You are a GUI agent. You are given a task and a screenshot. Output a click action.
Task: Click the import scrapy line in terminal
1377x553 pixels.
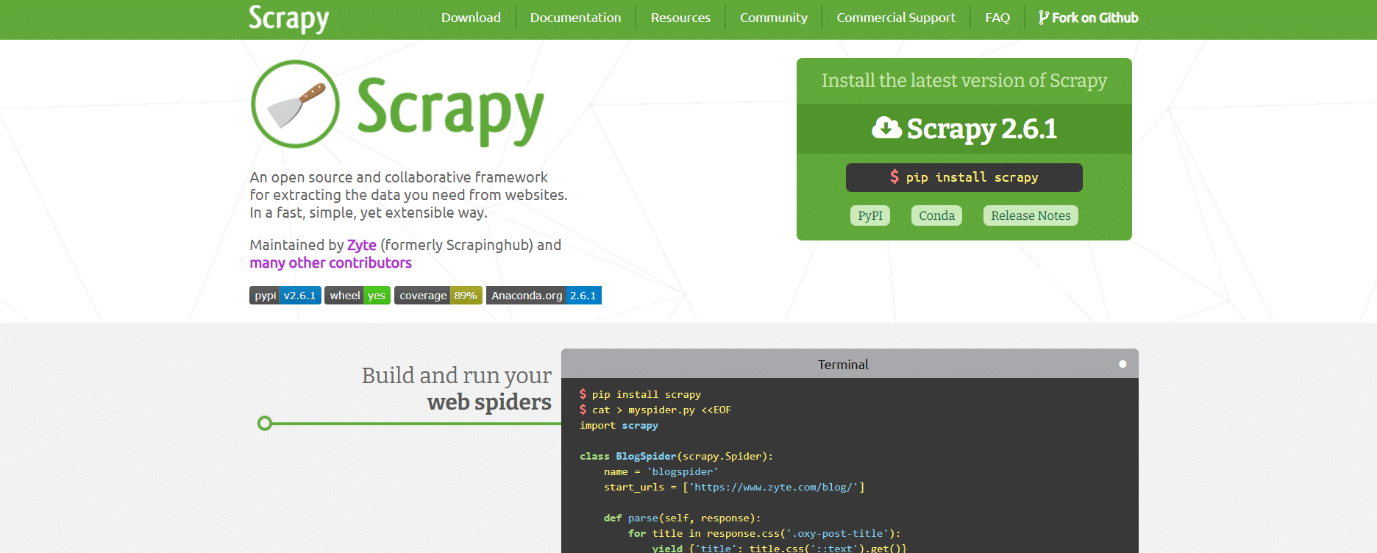(x=619, y=425)
